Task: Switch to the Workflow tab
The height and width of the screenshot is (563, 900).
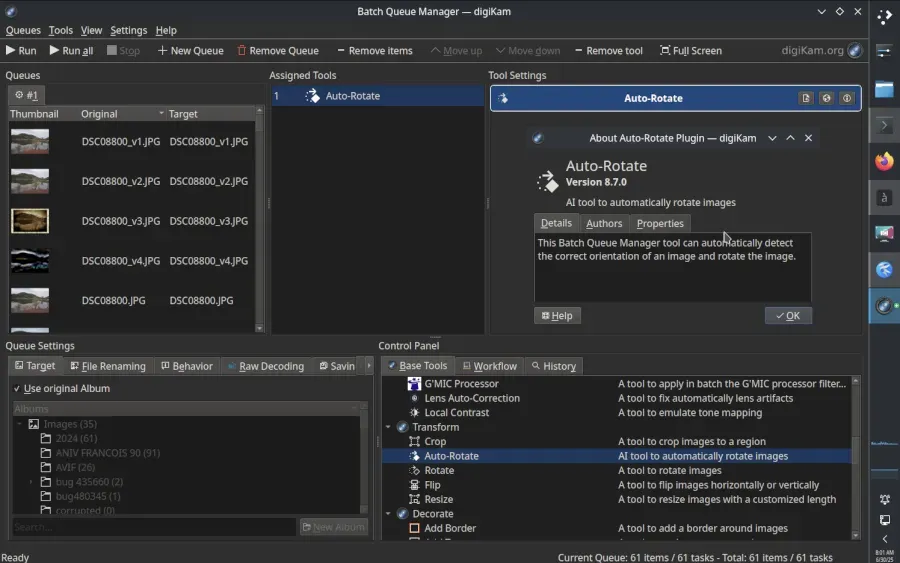Action: coord(490,366)
